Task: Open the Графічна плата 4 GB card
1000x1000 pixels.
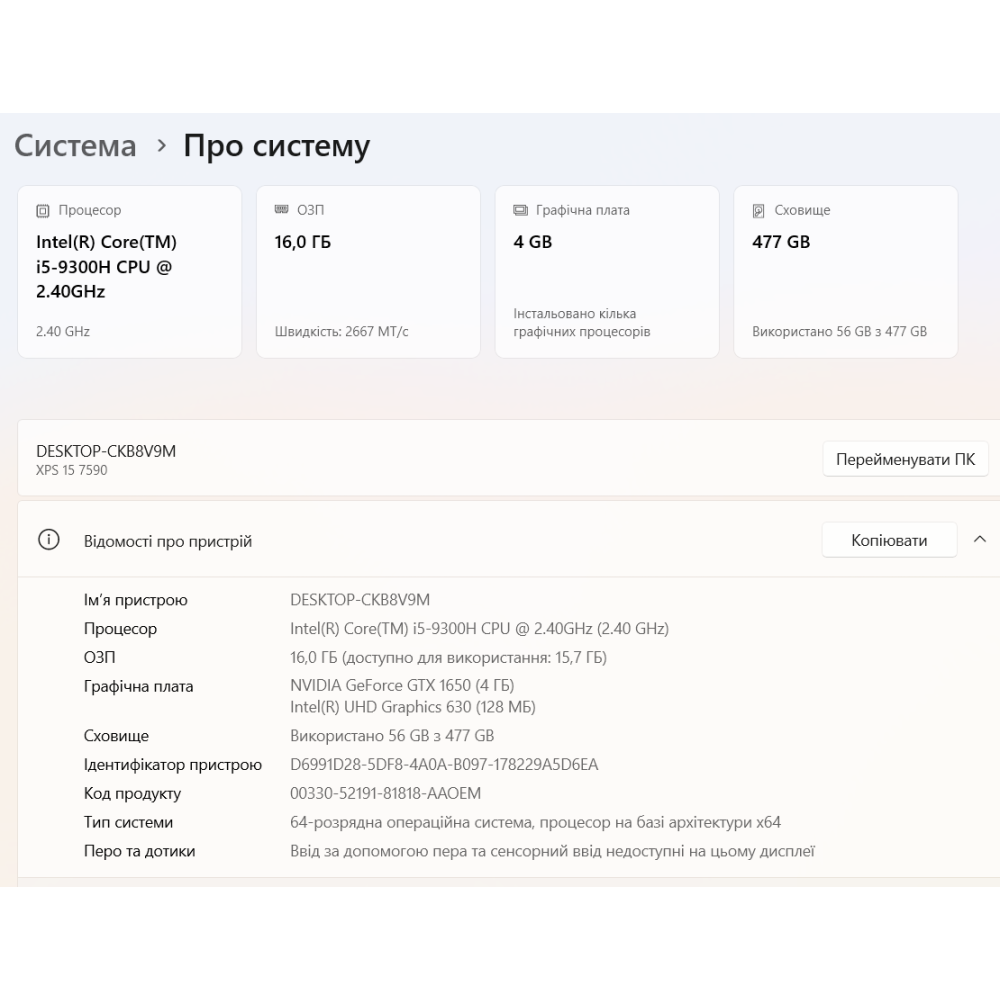Action: point(607,272)
